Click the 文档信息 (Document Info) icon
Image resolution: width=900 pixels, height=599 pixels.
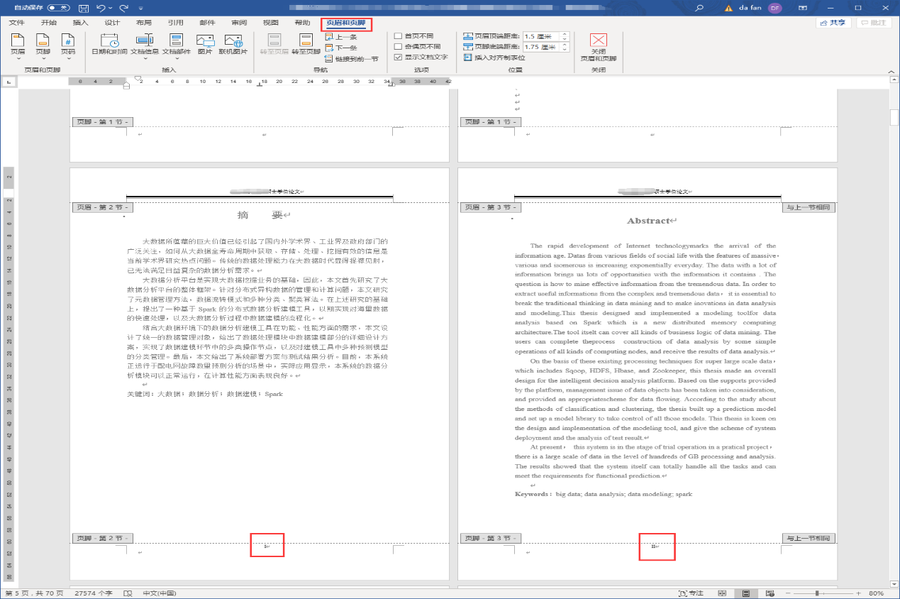pyautogui.click(x=144, y=45)
